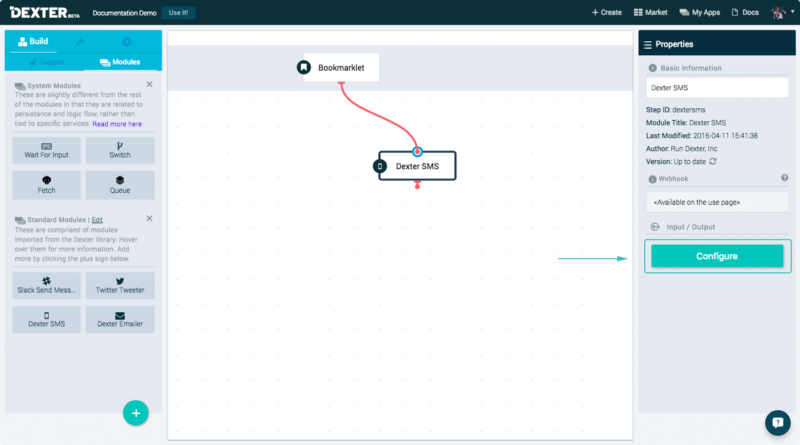Click the Last Modified timestamp text
The image size is (800, 445).
pyautogui.click(x=702, y=136)
